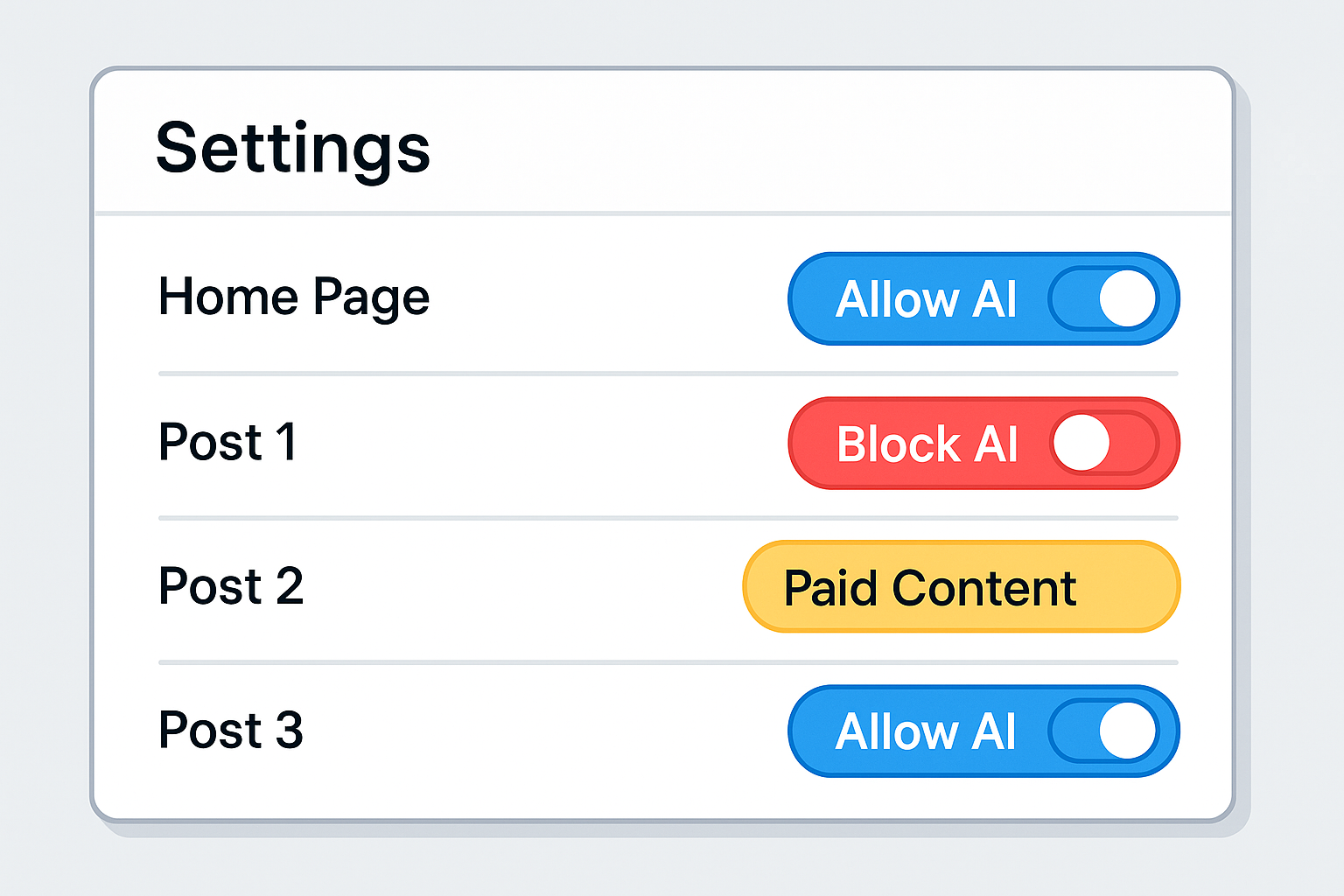Click the empty track of Home Page blue switch
The width and height of the screenshot is (1344, 896).
pyautogui.click(x=1074, y=299)
